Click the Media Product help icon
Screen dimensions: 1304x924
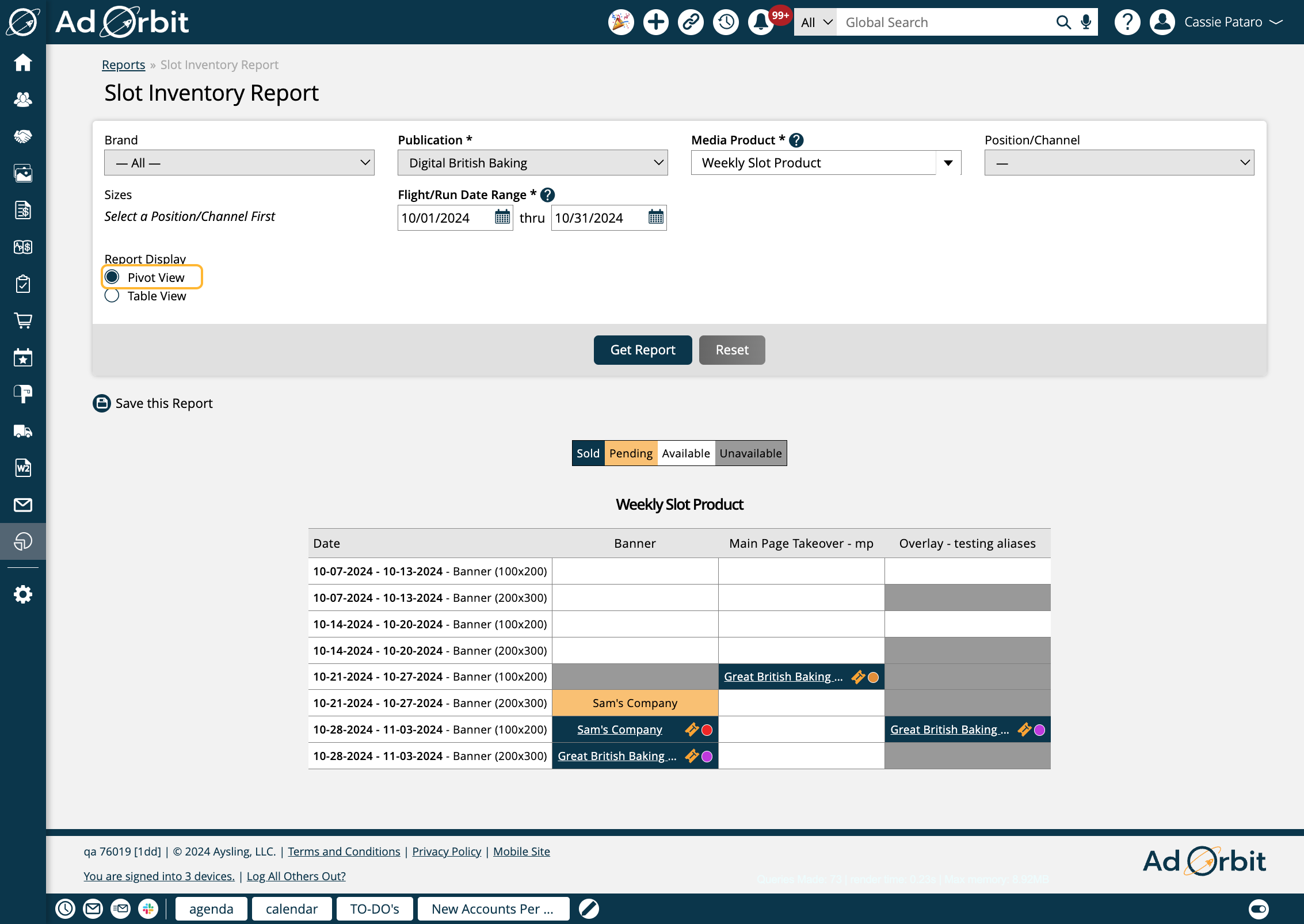(796, 140)
